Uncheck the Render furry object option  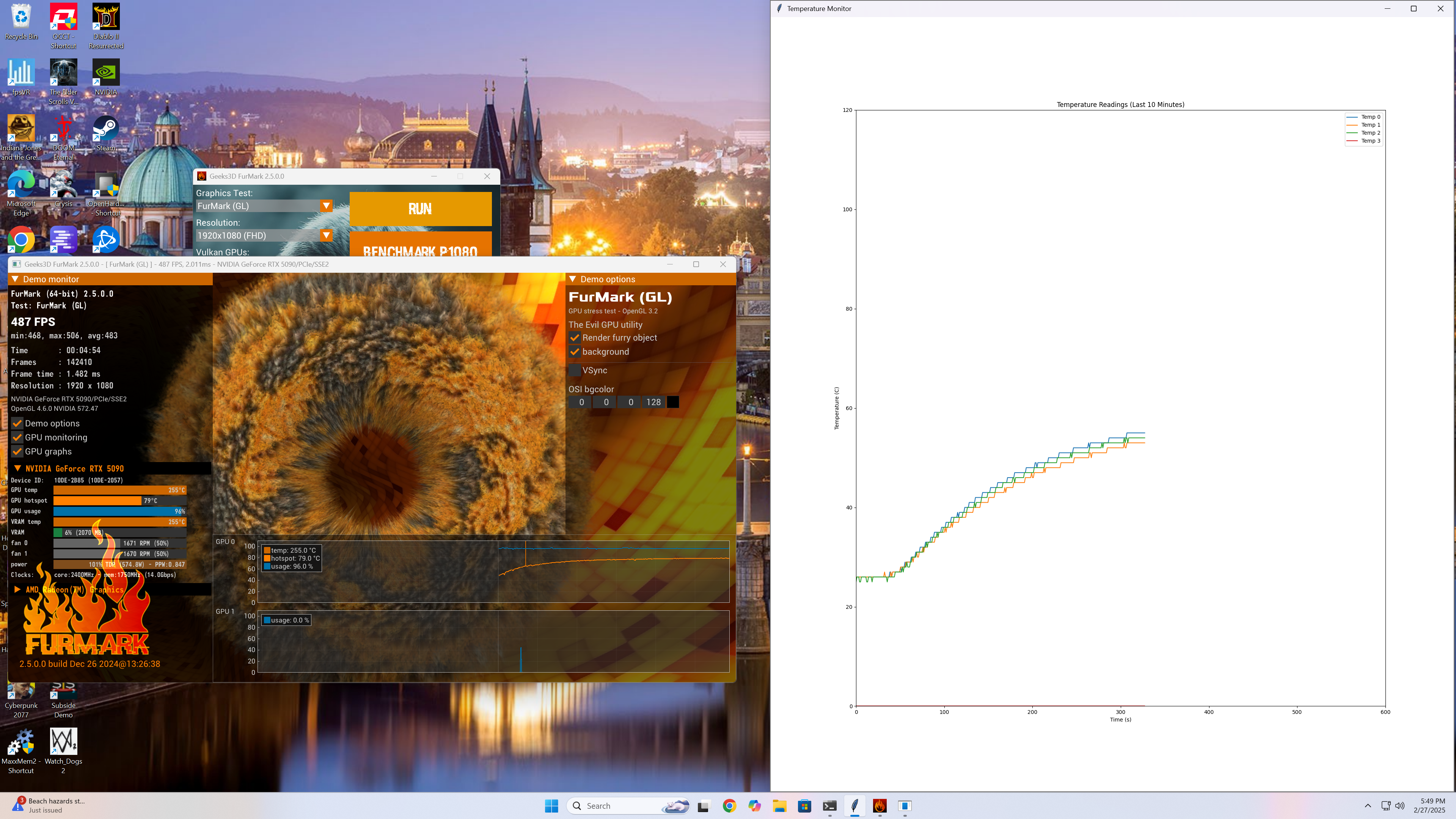[x=575, y=338]
